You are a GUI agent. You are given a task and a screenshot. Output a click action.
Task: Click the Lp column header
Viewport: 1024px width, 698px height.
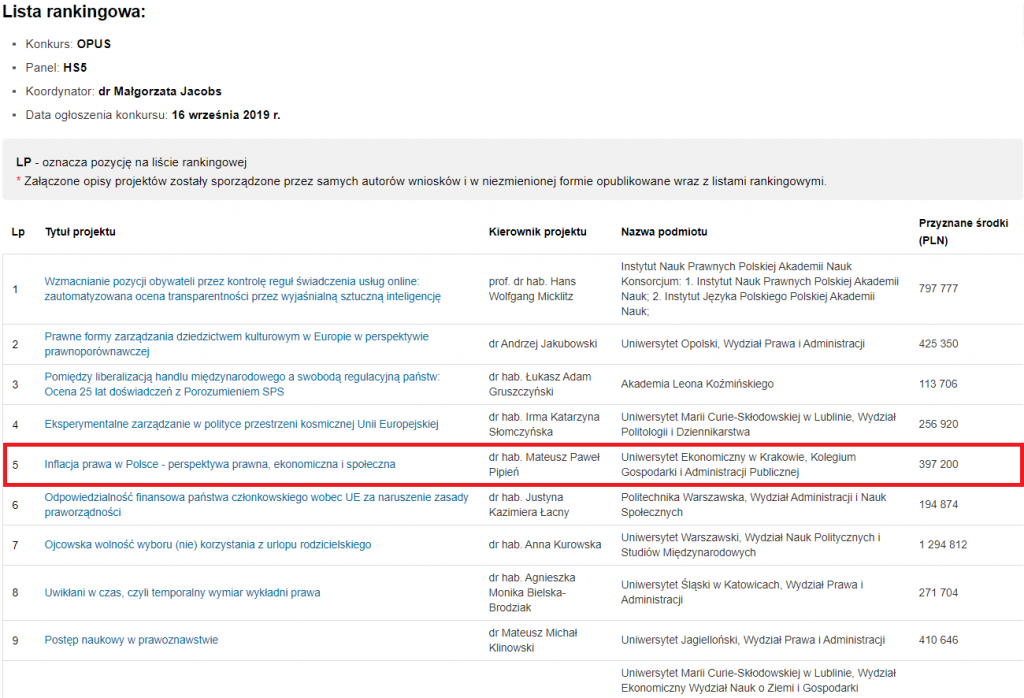pos(17,232)
